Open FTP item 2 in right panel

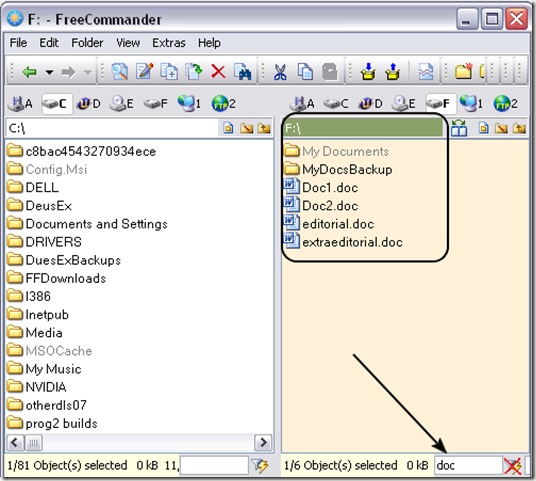pos(505,104)
